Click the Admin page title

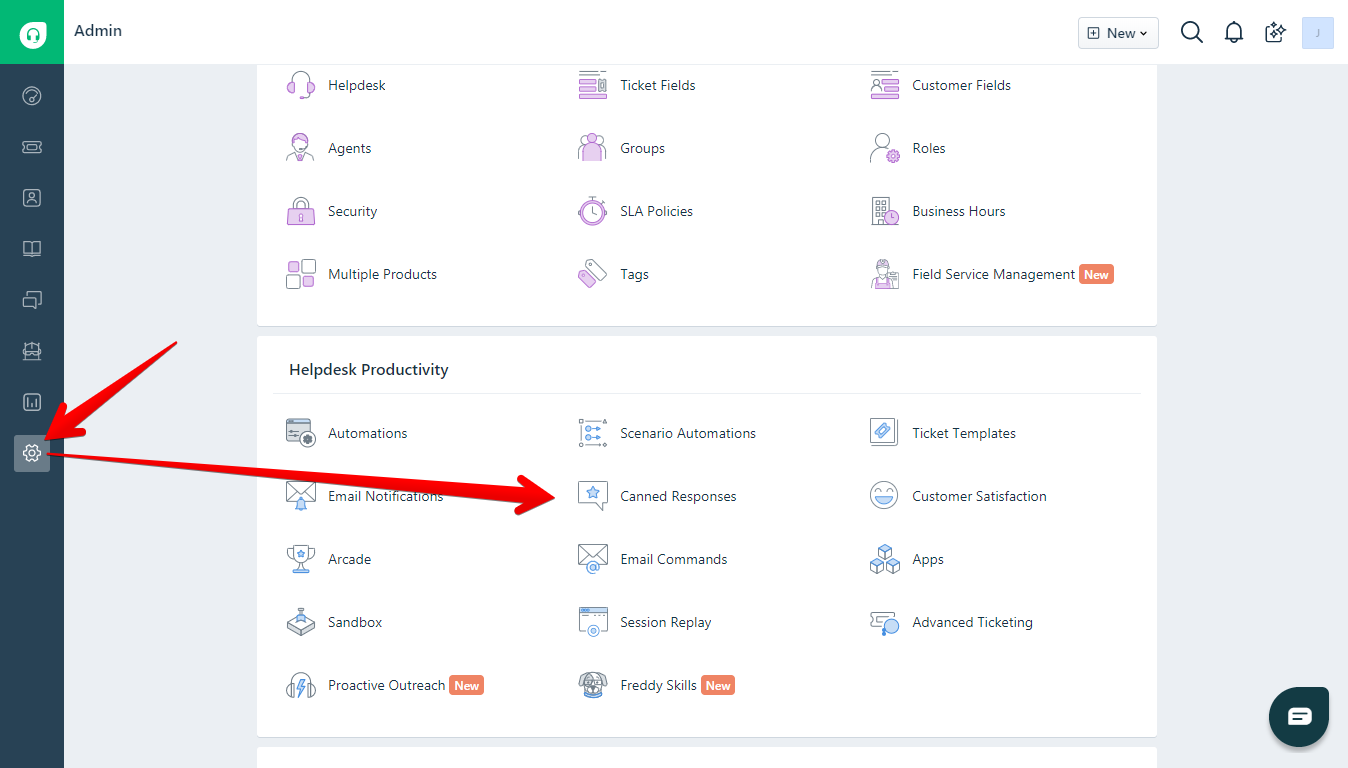coord(98,31)
